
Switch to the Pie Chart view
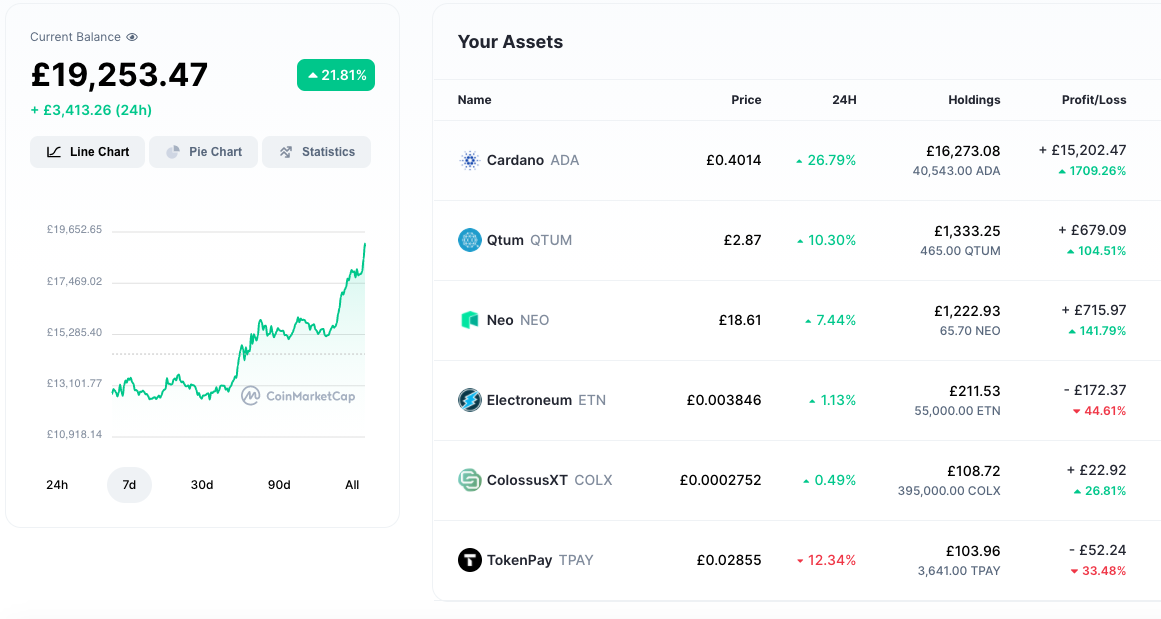[204, 152]
